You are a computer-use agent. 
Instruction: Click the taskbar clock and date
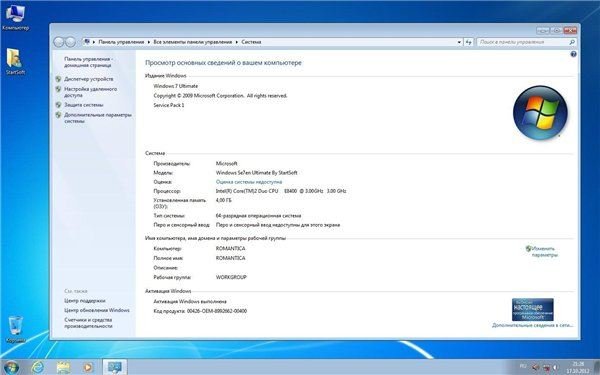coord(578,367)
